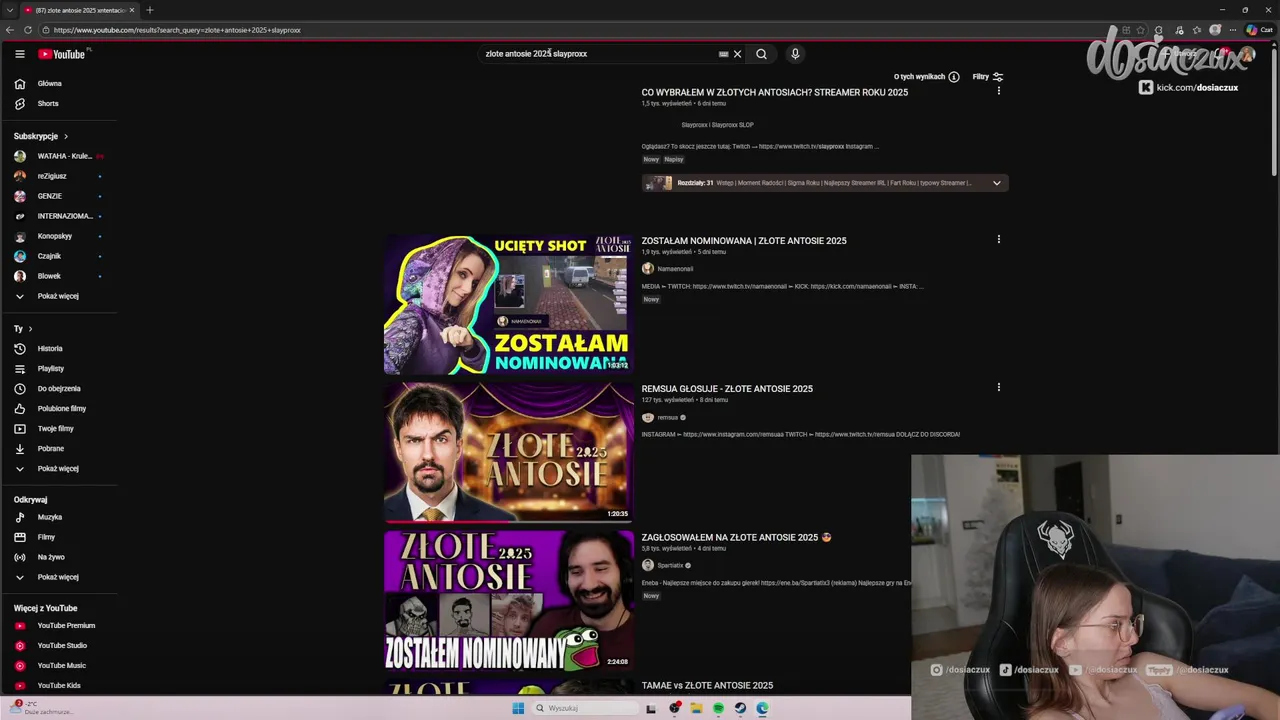The height and width of the screenshot is (720, 1280).
Task: Open the Ty section header
Action: 23,329
